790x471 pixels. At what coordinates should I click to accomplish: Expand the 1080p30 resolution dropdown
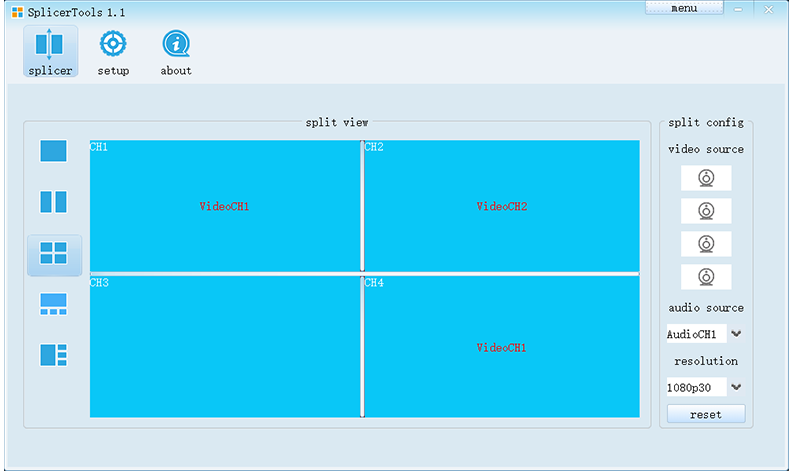[737, 387]
